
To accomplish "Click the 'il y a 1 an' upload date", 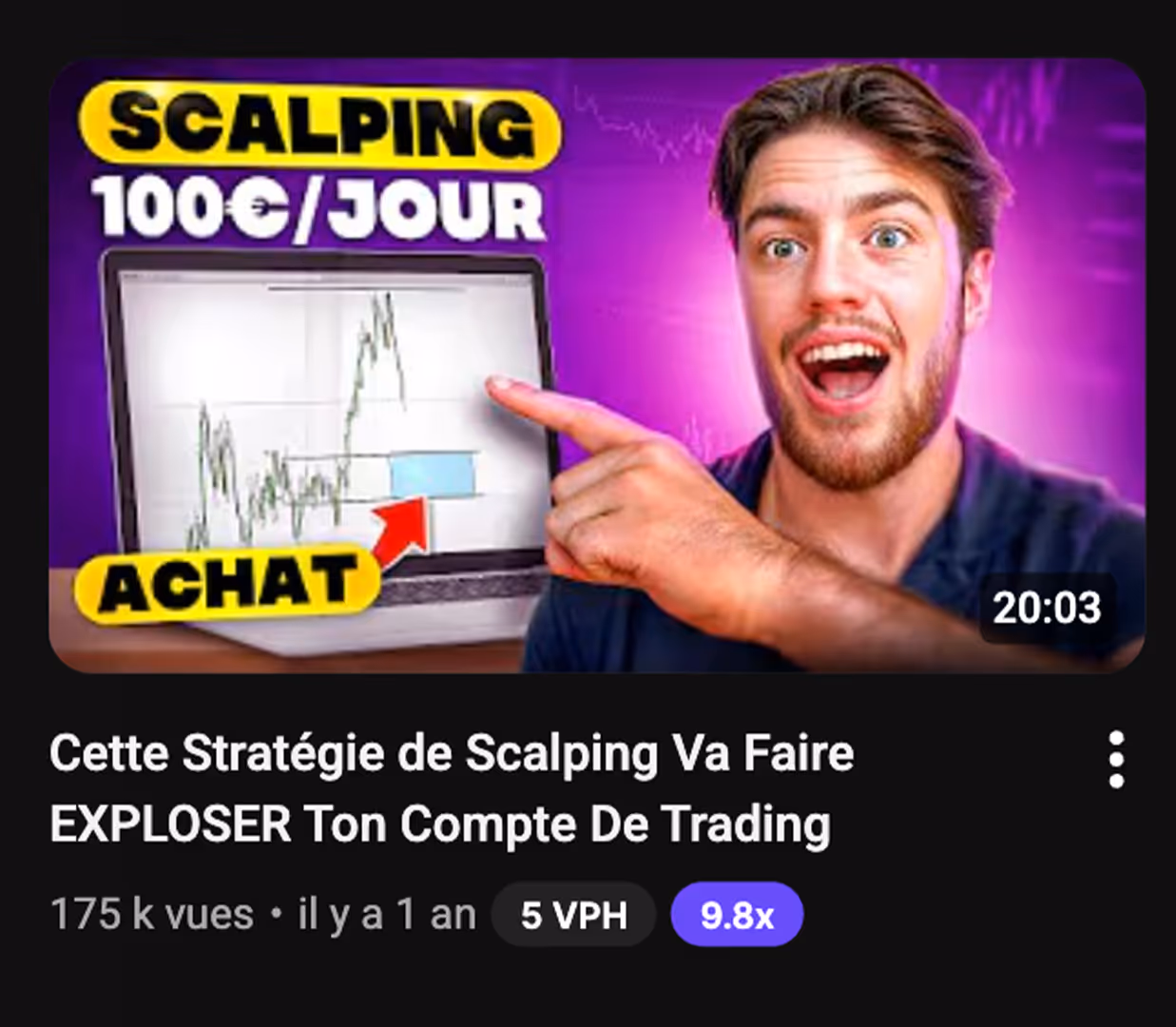I will click(x=387, y=915).
